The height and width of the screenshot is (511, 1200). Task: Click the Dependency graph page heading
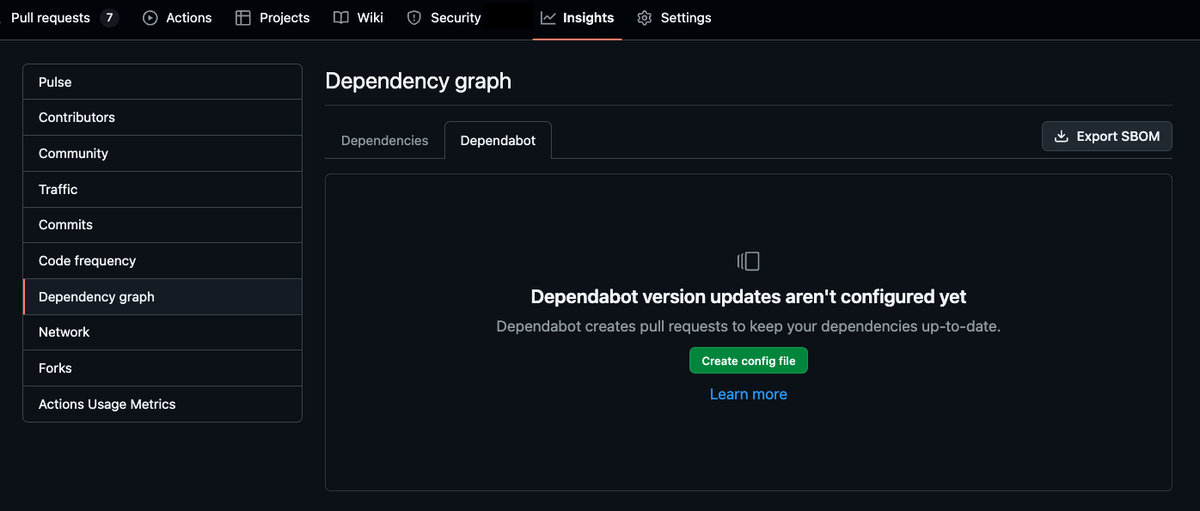pos(418,81)
